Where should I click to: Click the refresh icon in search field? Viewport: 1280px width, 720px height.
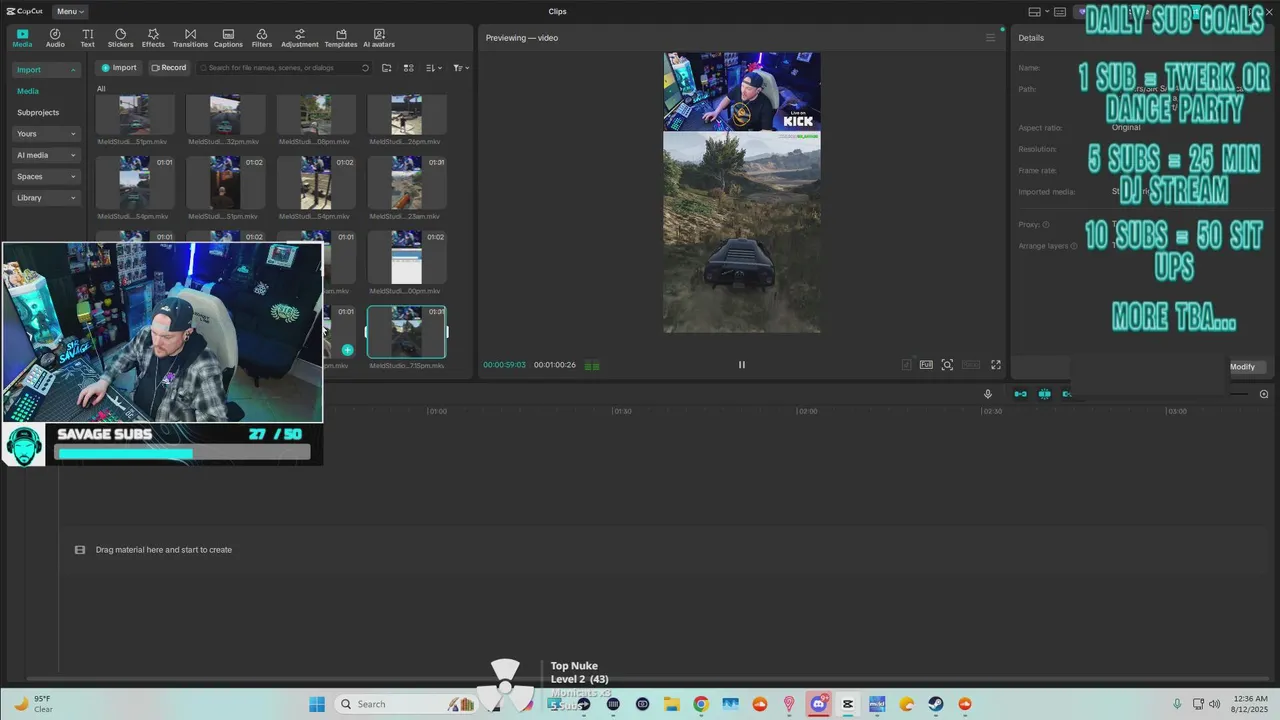tap(365, 68)
